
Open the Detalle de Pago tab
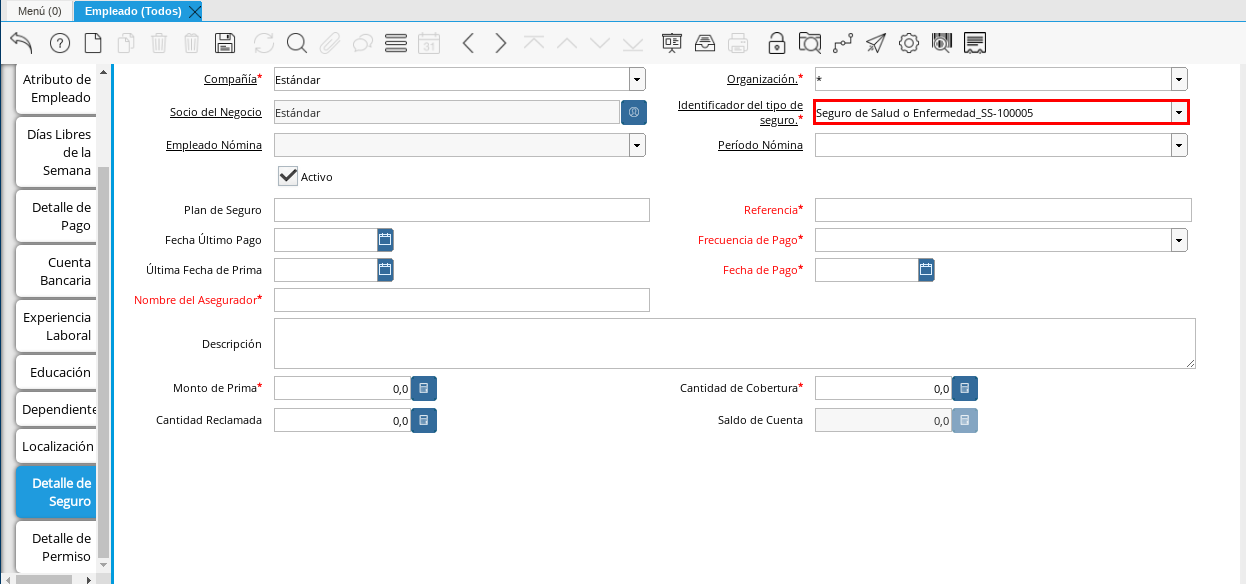(x=56, y=216)
